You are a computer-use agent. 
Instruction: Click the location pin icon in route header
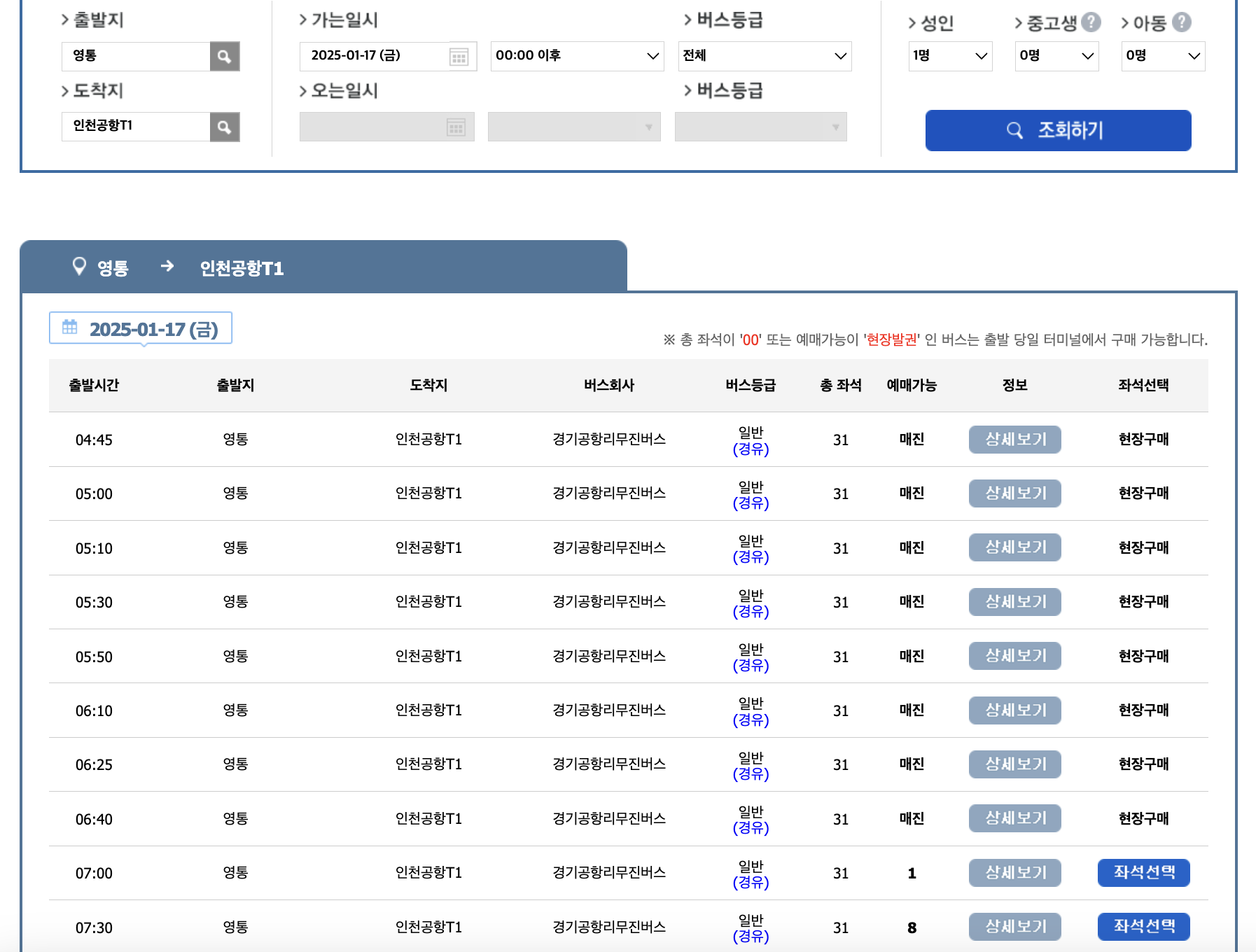point(79,265)
